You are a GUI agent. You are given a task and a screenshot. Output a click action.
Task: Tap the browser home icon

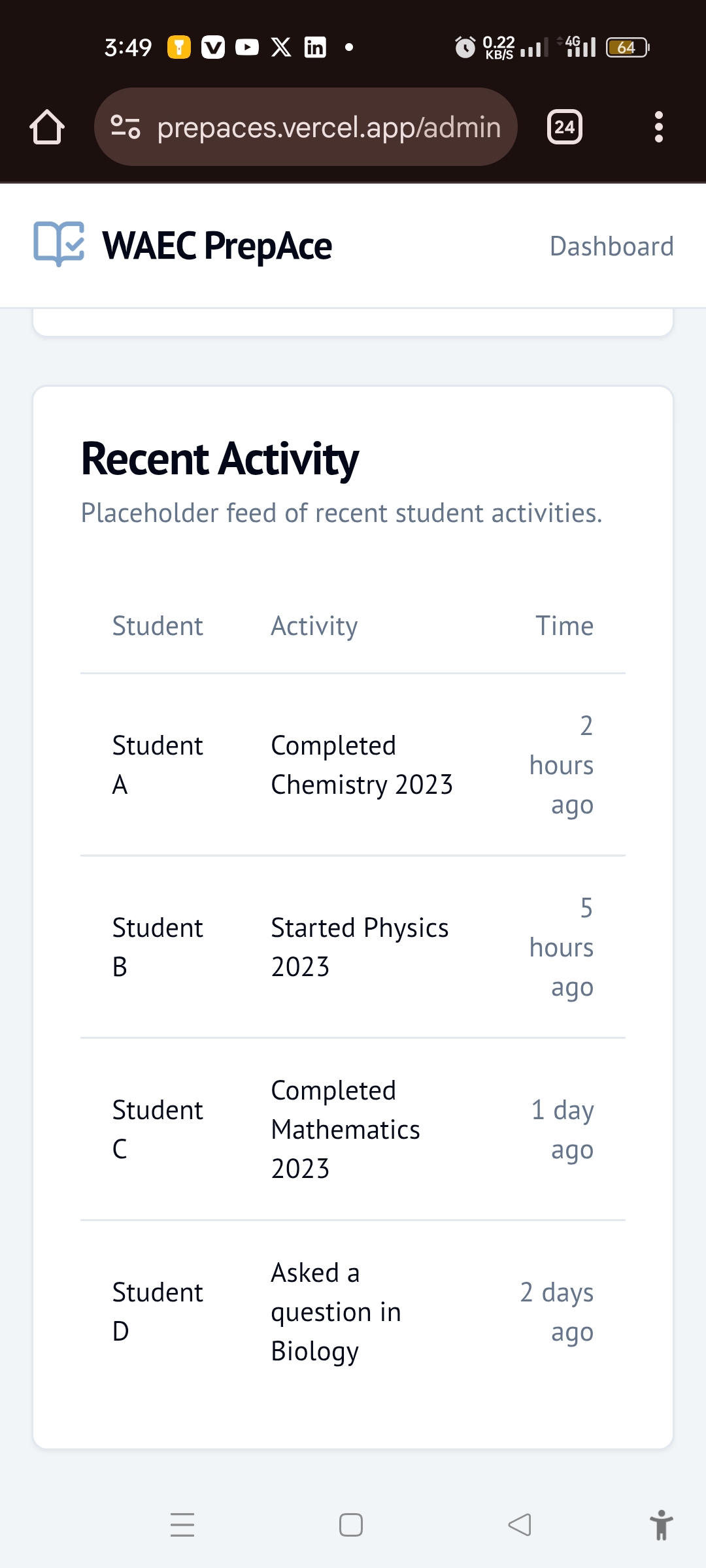(47, 127)
